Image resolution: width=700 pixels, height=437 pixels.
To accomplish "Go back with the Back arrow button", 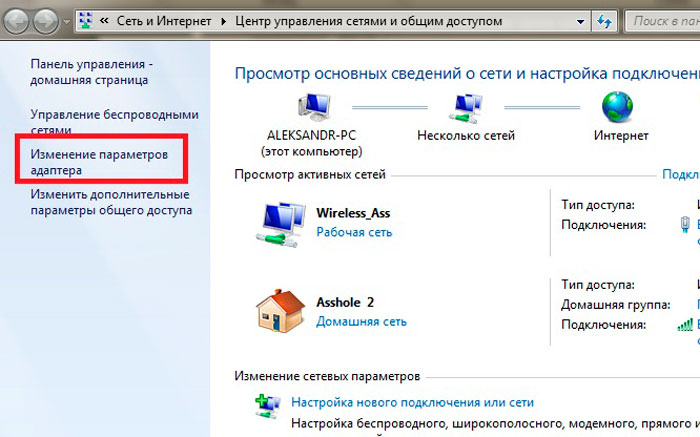I will tap(16, 21).
